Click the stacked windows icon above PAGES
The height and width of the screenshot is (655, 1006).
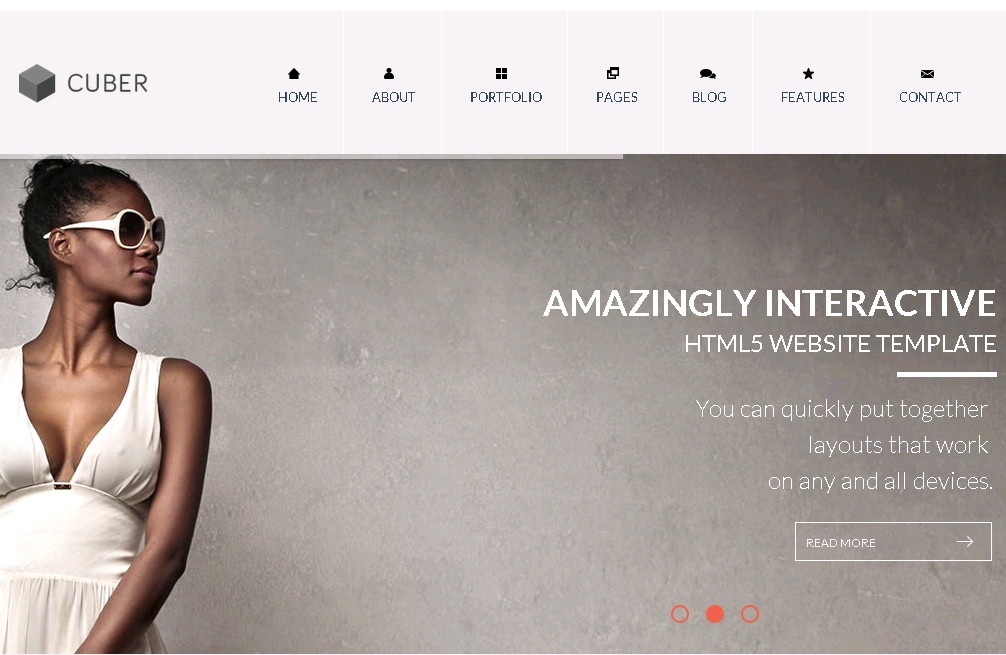coord(613,73)
